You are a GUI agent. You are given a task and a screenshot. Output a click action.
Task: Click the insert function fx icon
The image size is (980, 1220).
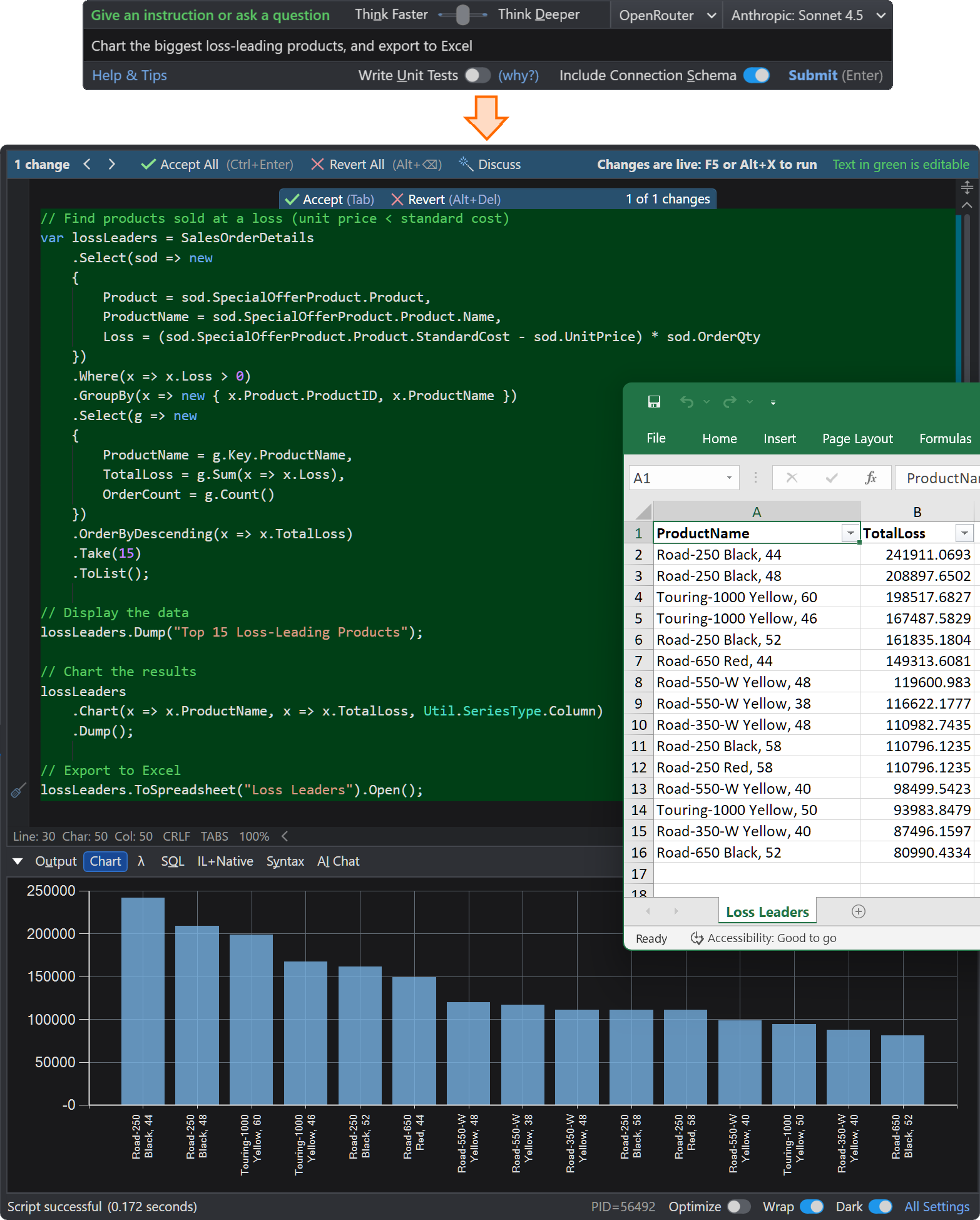pyautogui.click(x=870, y=478)
